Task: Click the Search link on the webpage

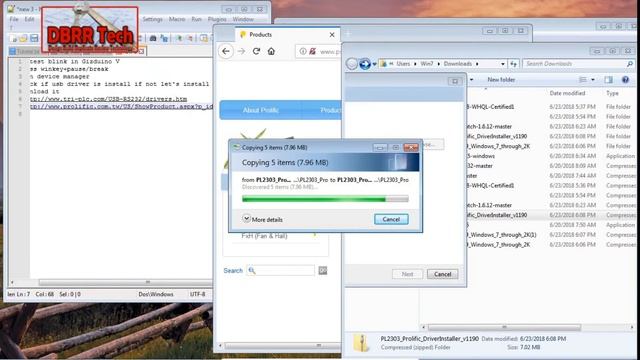Action: tap(233, 271)
